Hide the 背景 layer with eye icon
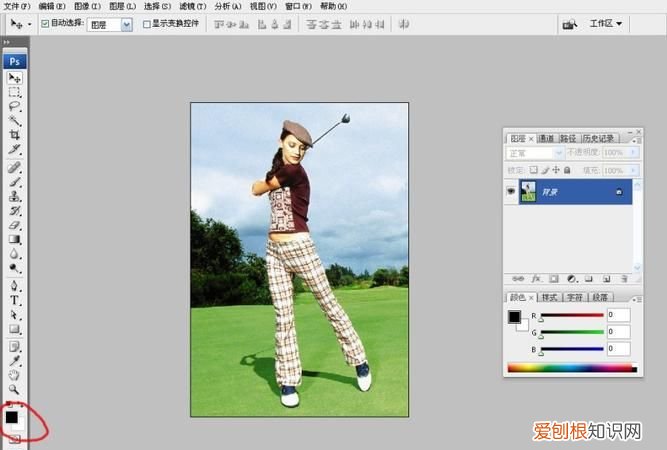This screenshot has width=667, height=450. [511, 191]
